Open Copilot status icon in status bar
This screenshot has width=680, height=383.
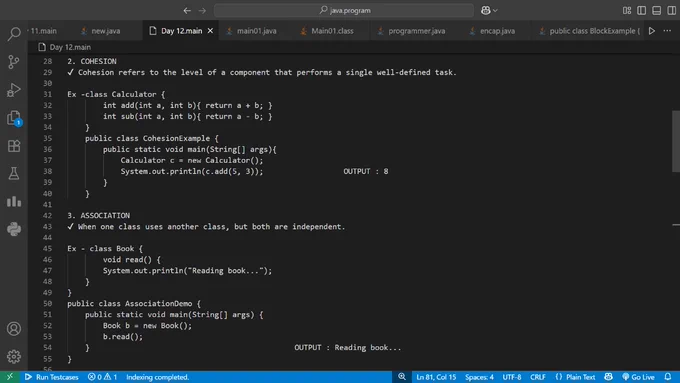pos(608,377)
